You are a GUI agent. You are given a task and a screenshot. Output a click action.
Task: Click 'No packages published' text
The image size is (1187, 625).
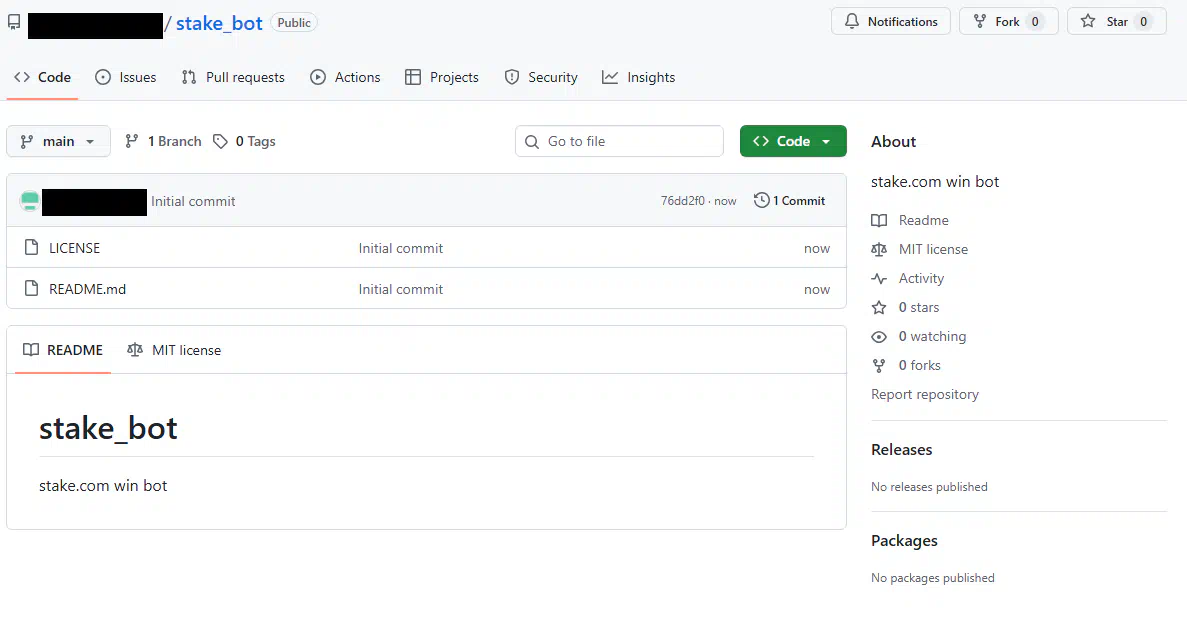pyautogui.click(x=933, y=578)
